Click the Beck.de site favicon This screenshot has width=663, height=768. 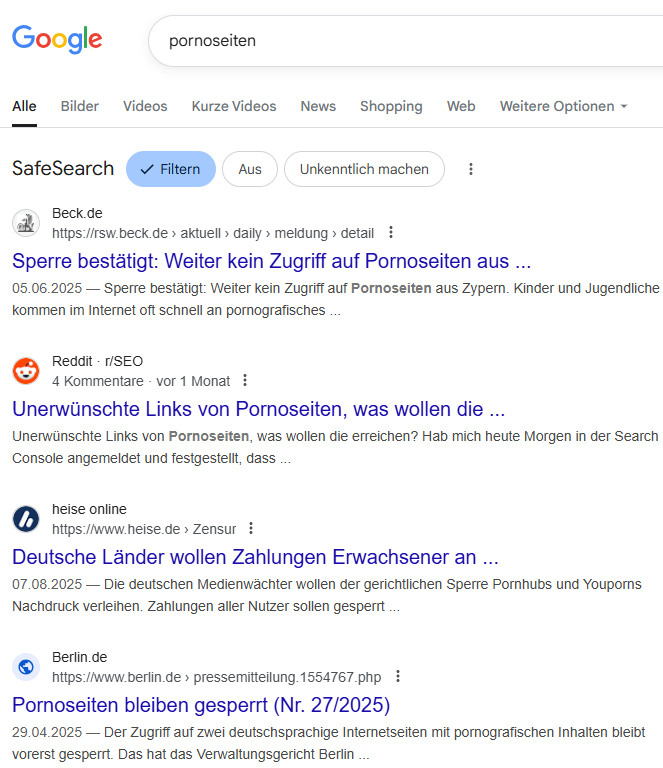pyautogui.click(x=26, y=223)
